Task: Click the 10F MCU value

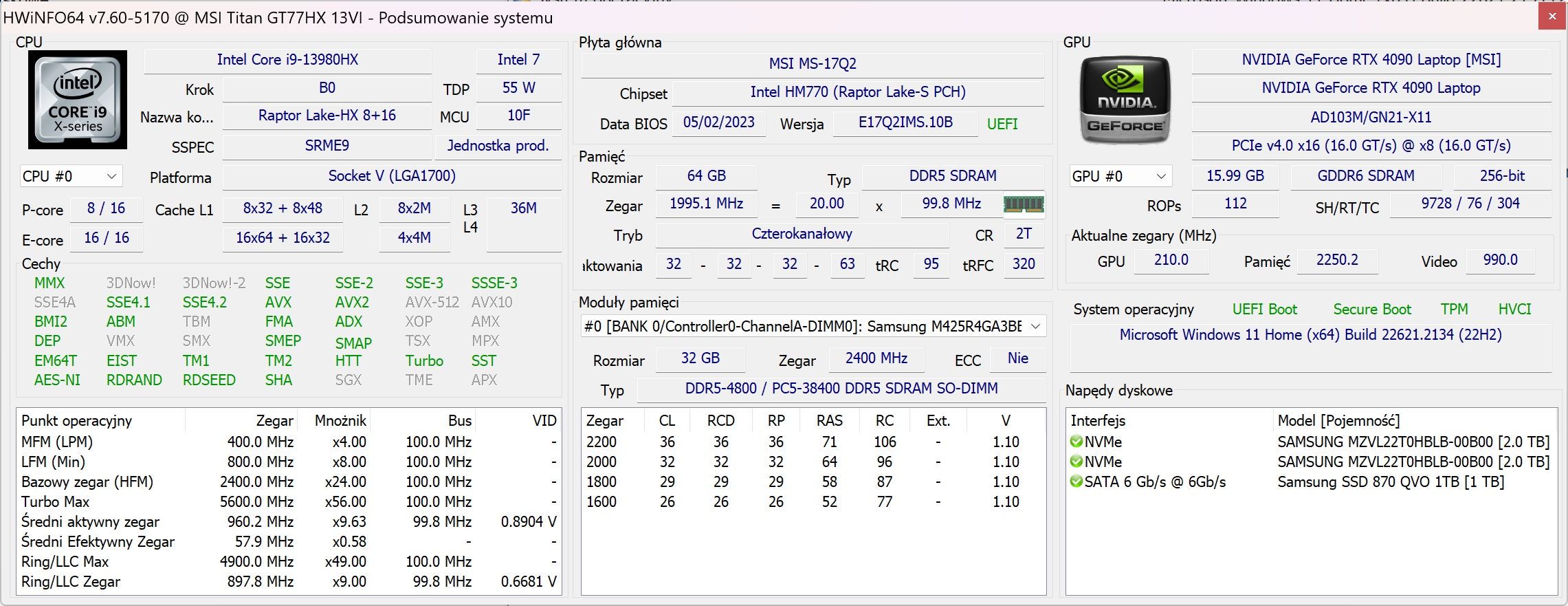Action: [x=518, y=116]
